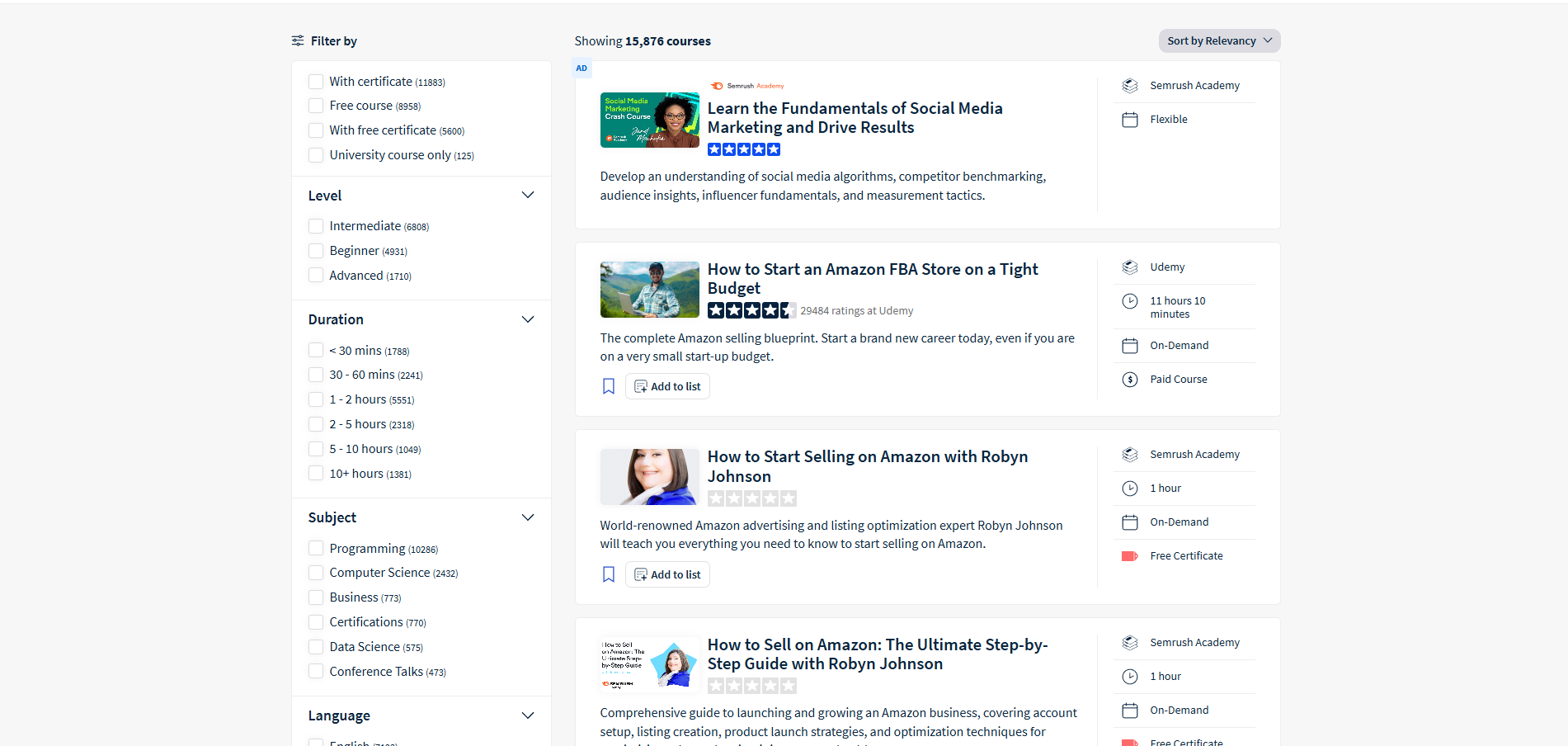The image size is (1568, 746).
Task: Tick With free certificate checkbox
Action: click(316, 130)
